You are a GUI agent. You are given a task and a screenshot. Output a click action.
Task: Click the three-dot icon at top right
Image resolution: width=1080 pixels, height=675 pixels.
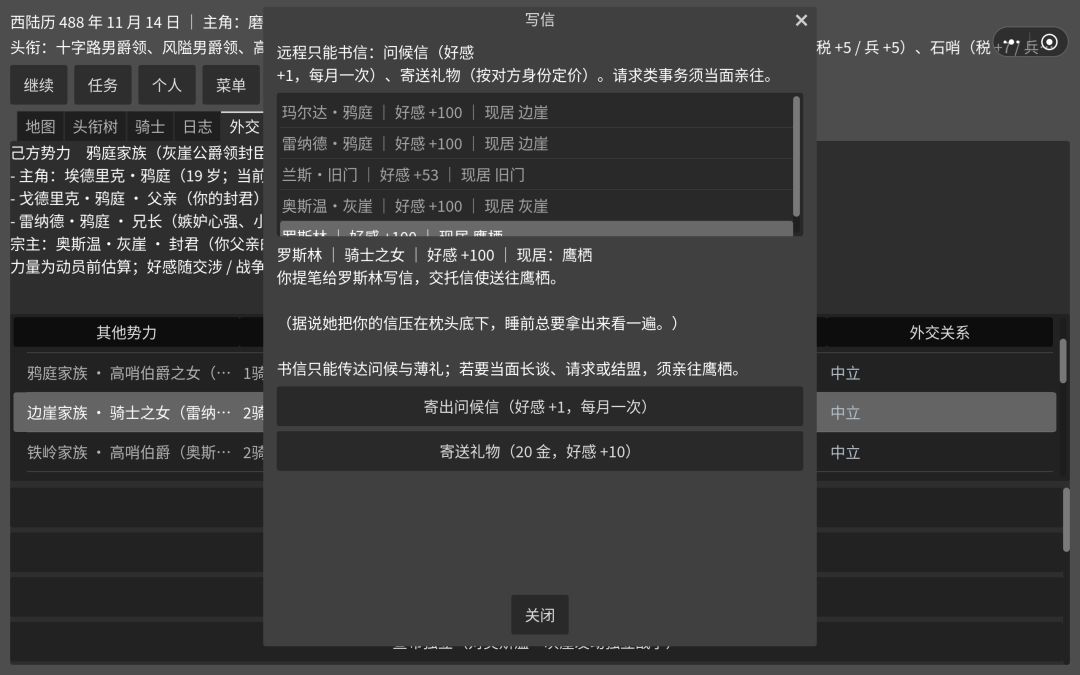coord(1010,43)
